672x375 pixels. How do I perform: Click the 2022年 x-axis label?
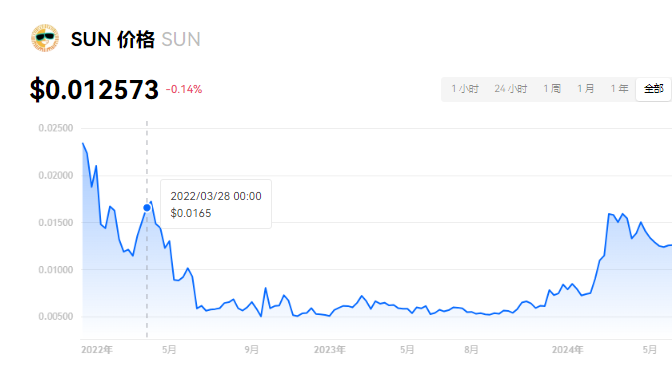tap(97, 350)
